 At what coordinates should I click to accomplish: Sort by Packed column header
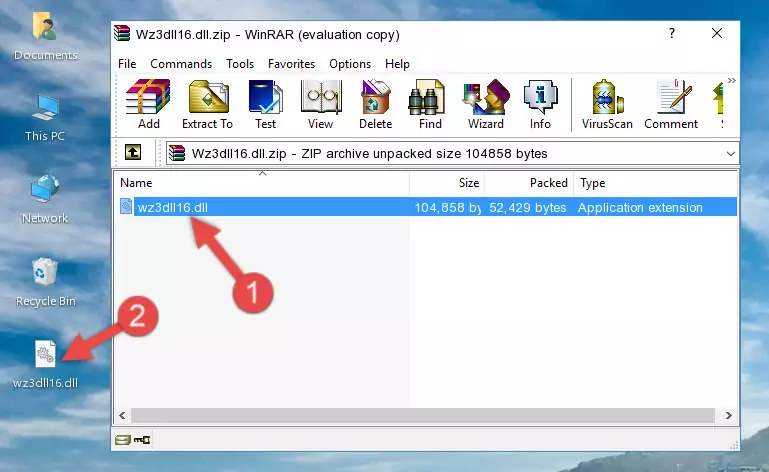click(529, 183)
